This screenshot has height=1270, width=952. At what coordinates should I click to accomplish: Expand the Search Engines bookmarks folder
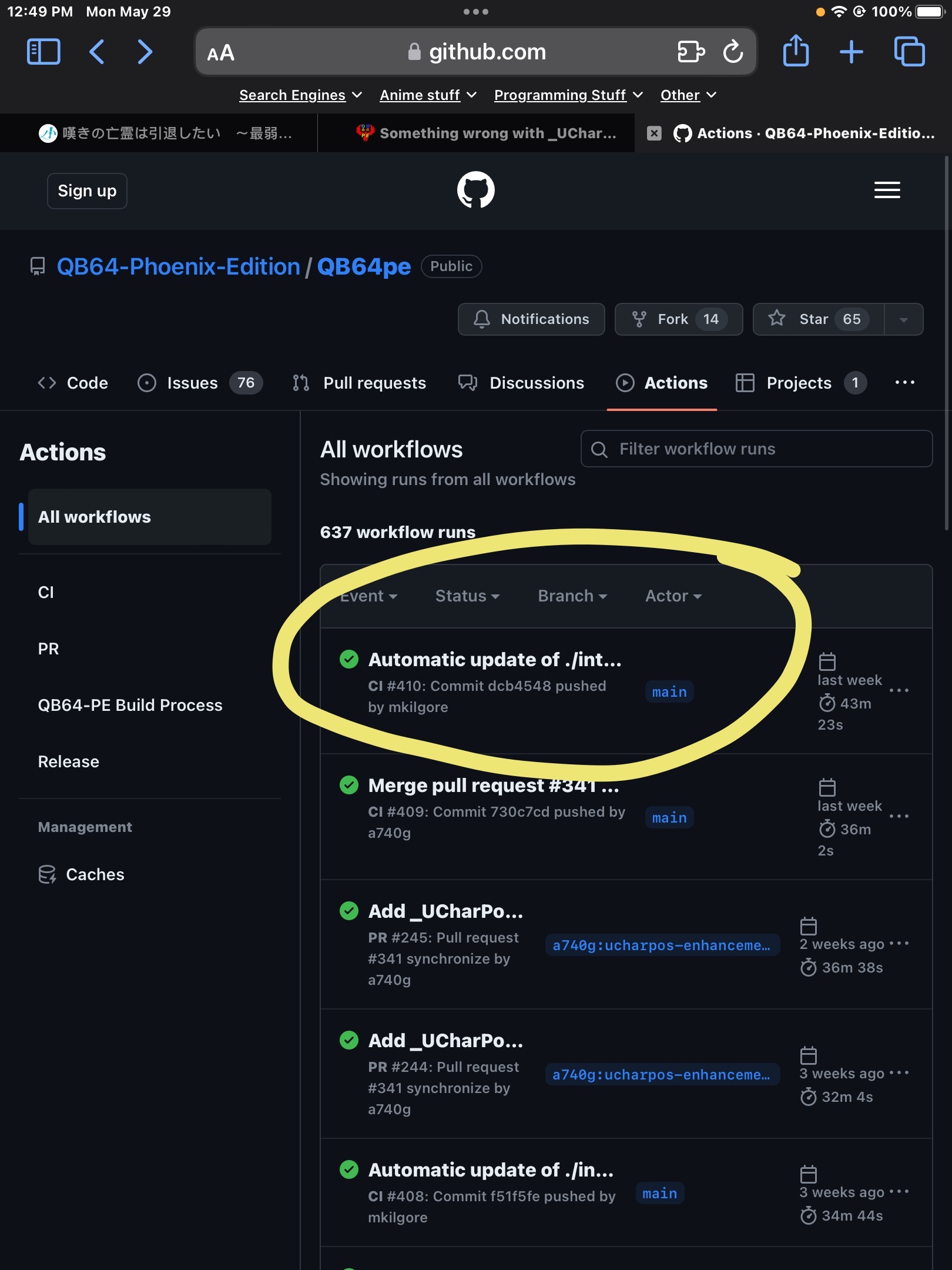[300, 95]
